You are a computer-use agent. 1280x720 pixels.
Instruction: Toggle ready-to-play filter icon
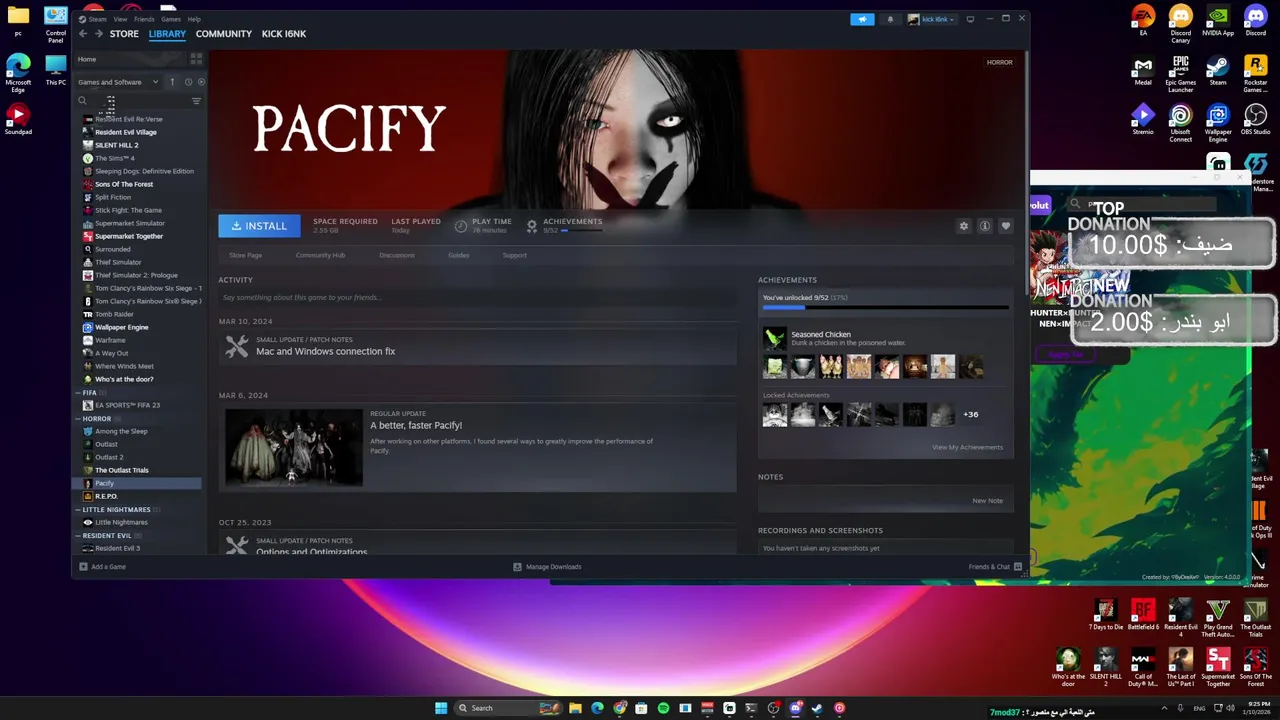pos(201,82)
